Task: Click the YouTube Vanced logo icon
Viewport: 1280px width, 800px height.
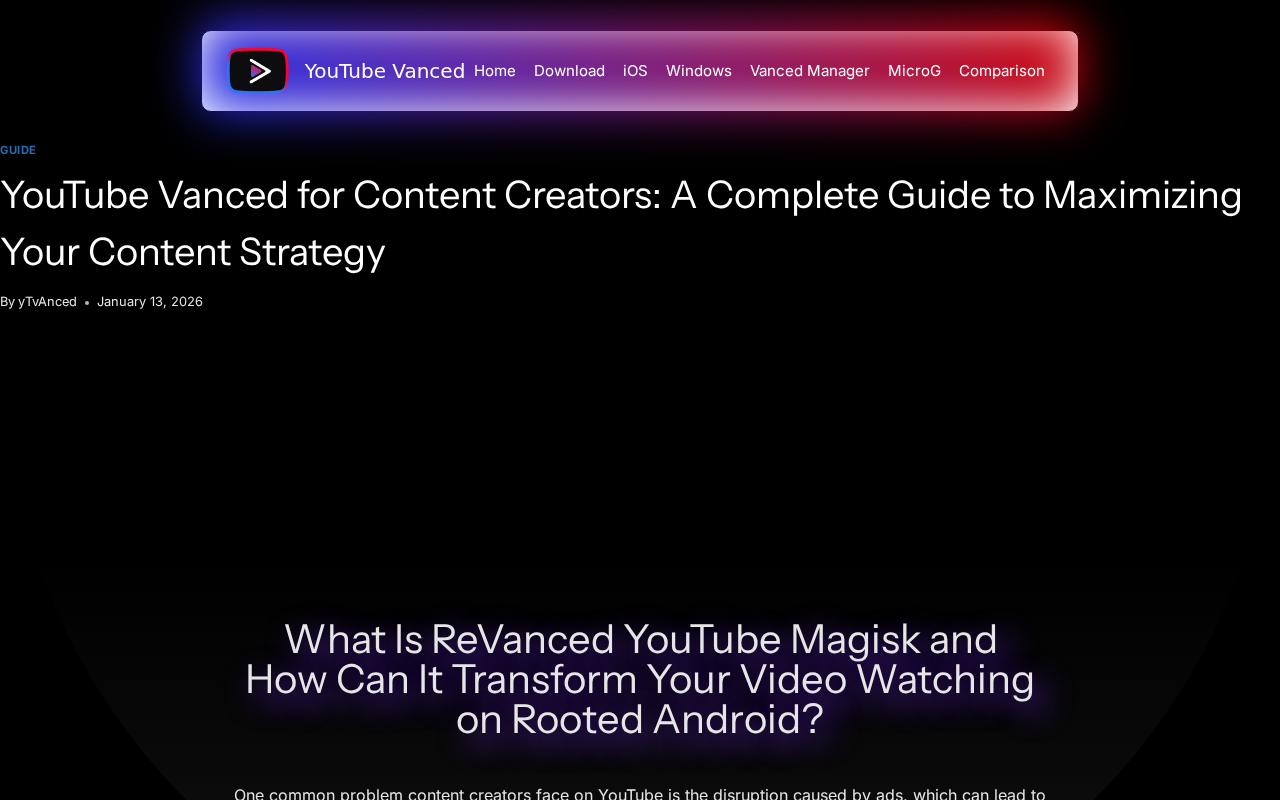Action: click(x=258, y=71)
